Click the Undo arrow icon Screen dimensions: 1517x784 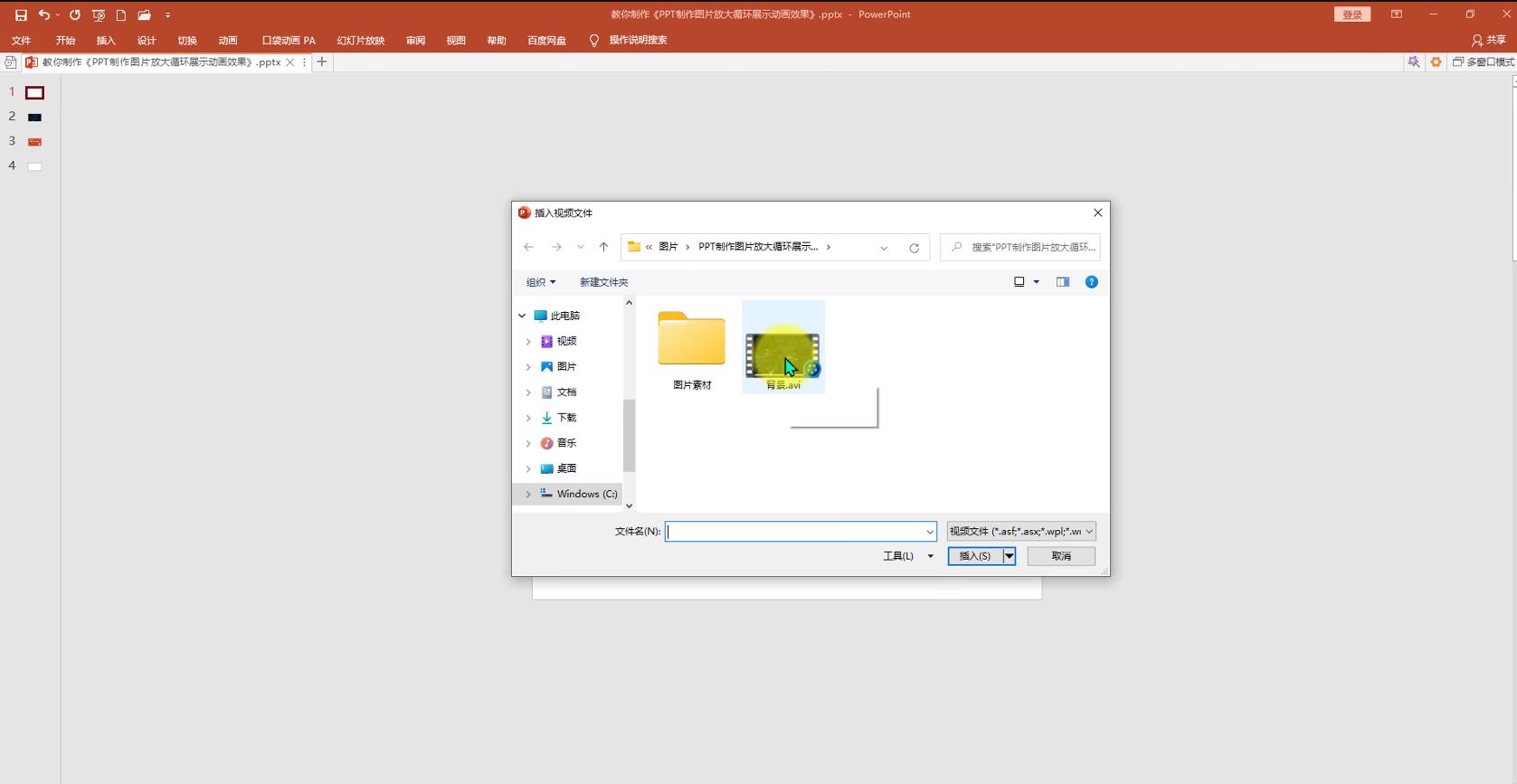tap(43, 15)
